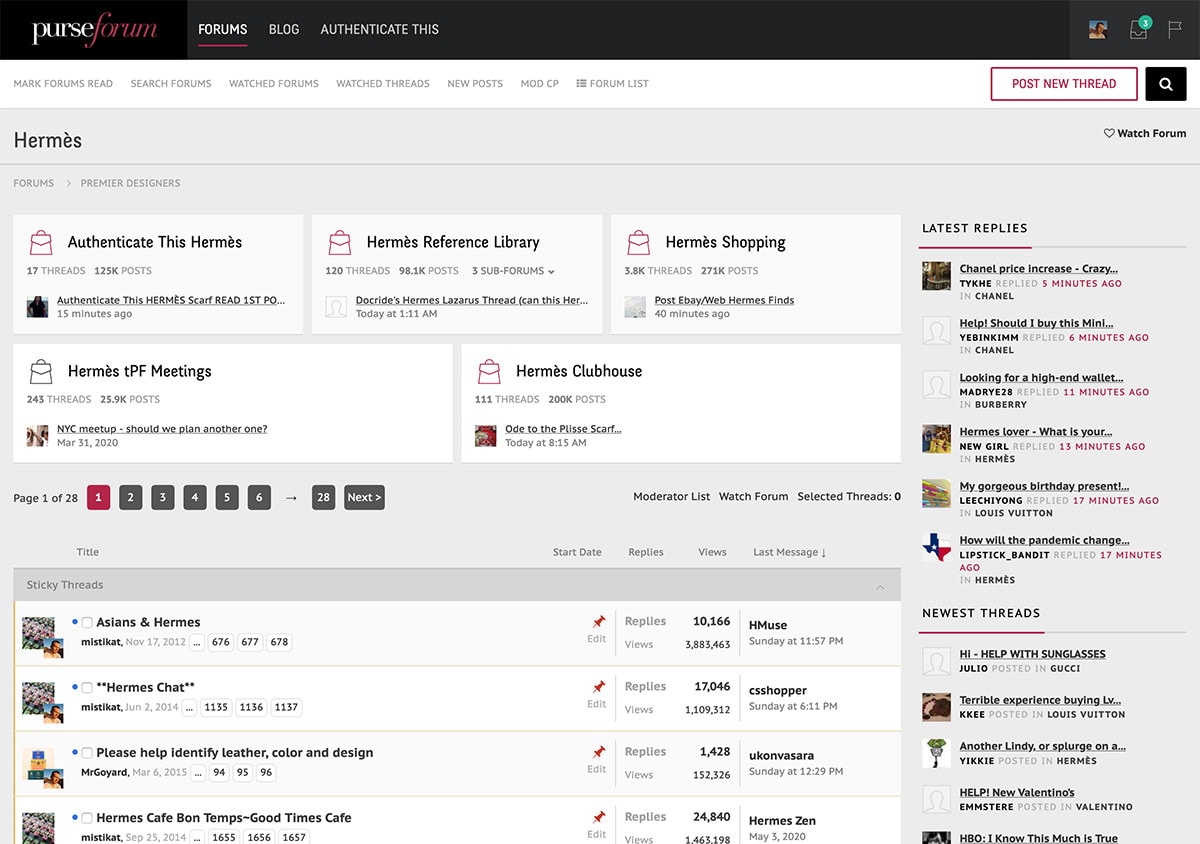Open Post Ebay/Web Hermes Finds link
The height and width of the screenshot is (844, 1200).
(724, 300)
